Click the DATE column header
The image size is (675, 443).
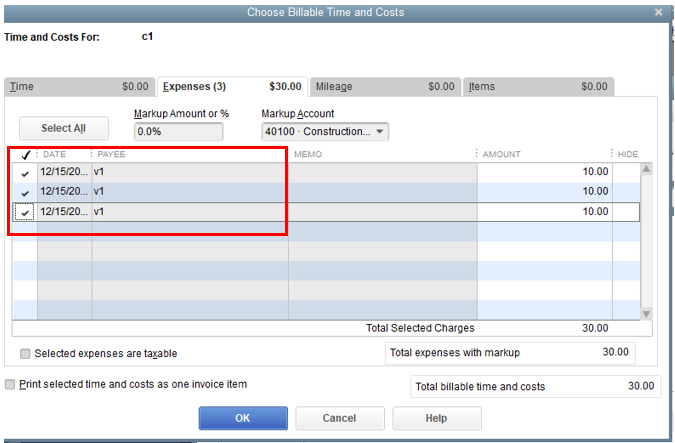[54, 155]
